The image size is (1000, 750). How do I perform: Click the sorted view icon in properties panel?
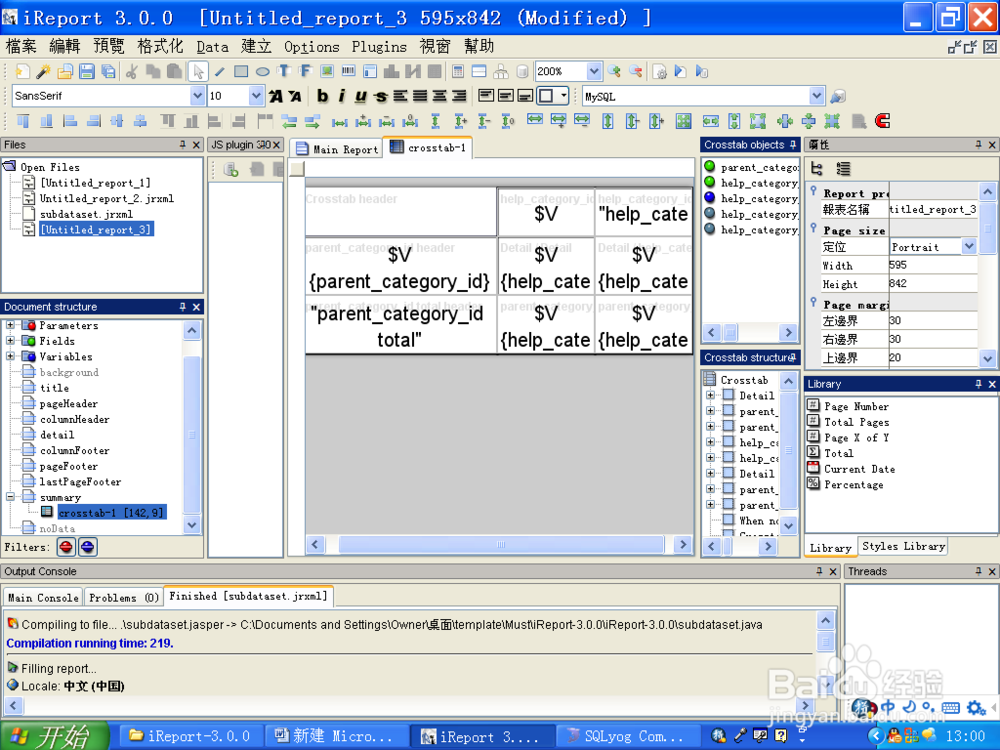(x=843, y=169)
